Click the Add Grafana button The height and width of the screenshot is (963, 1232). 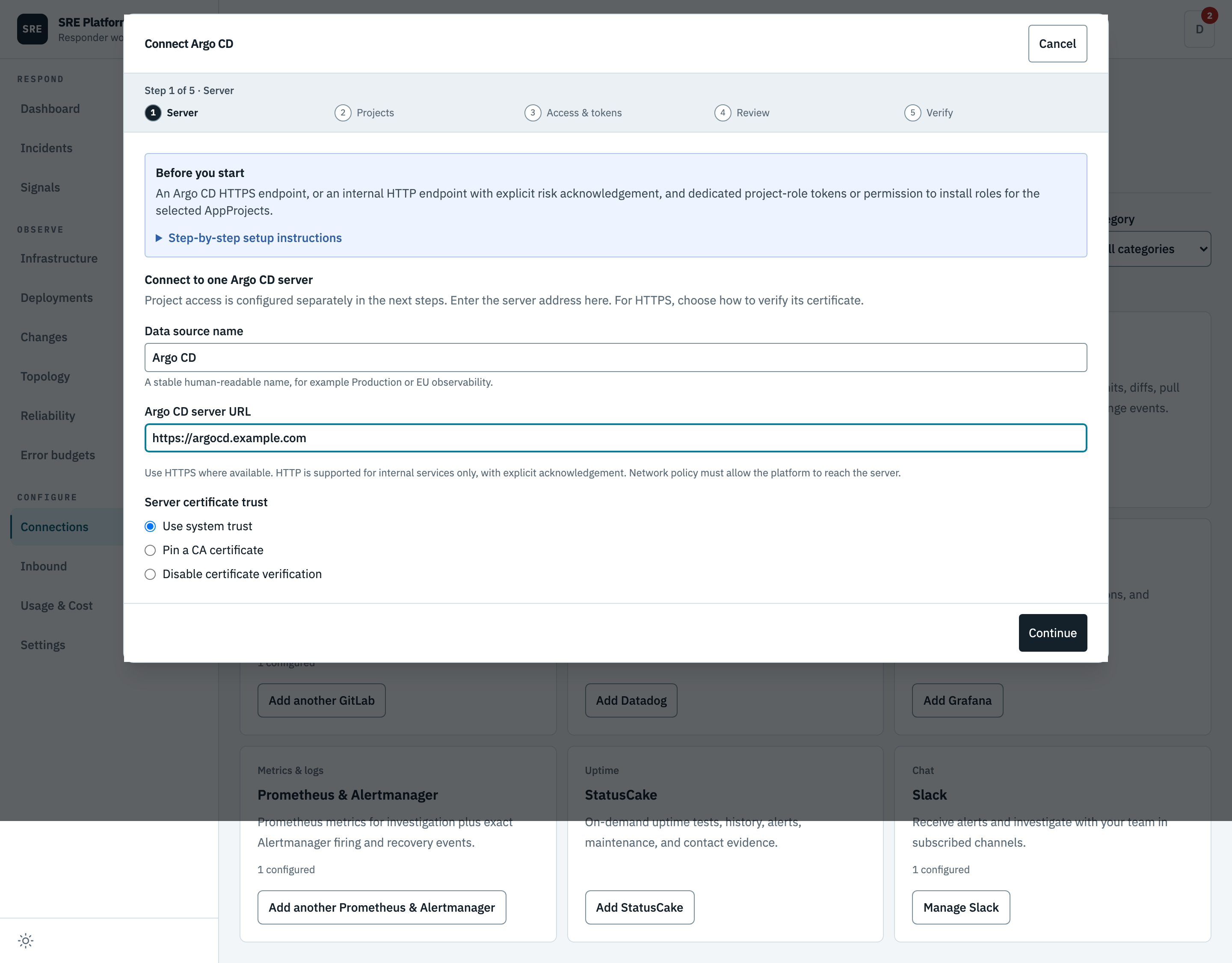coord(957,700)
